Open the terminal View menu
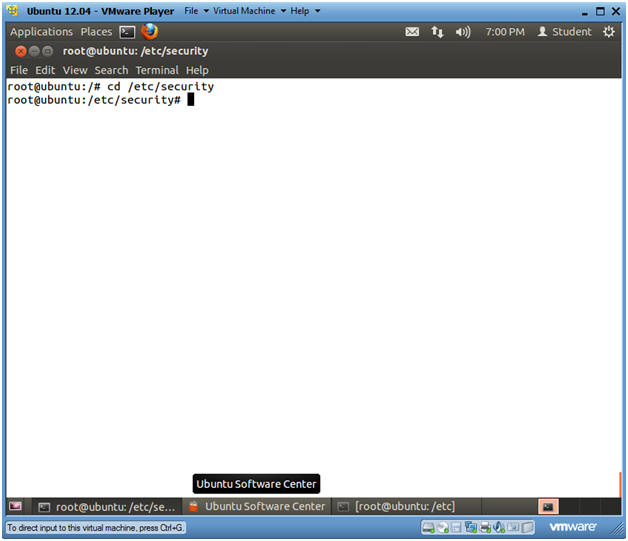 75,70
